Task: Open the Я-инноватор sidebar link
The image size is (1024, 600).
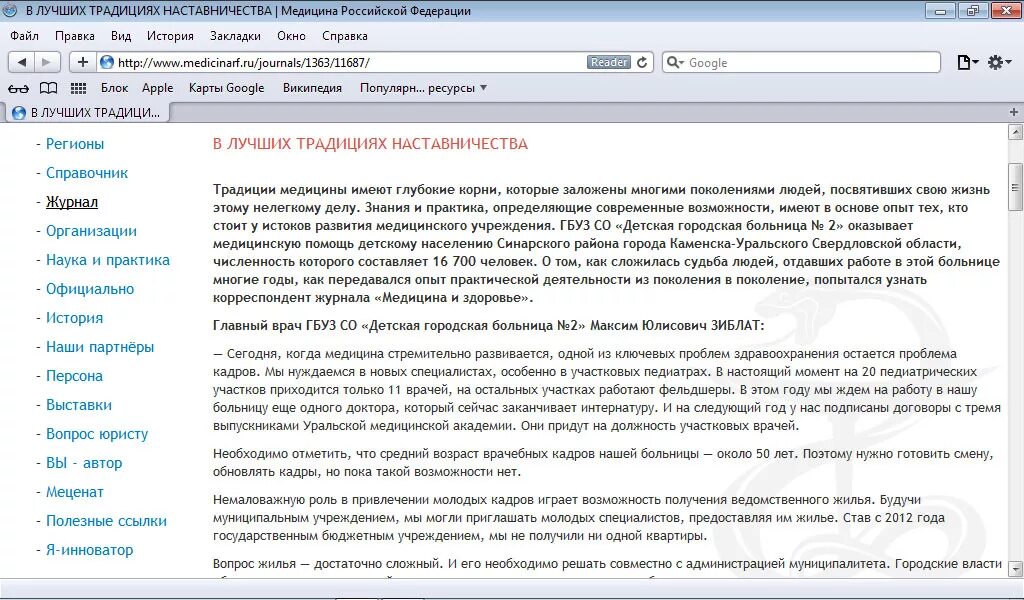Action: (x=89, y=550)
